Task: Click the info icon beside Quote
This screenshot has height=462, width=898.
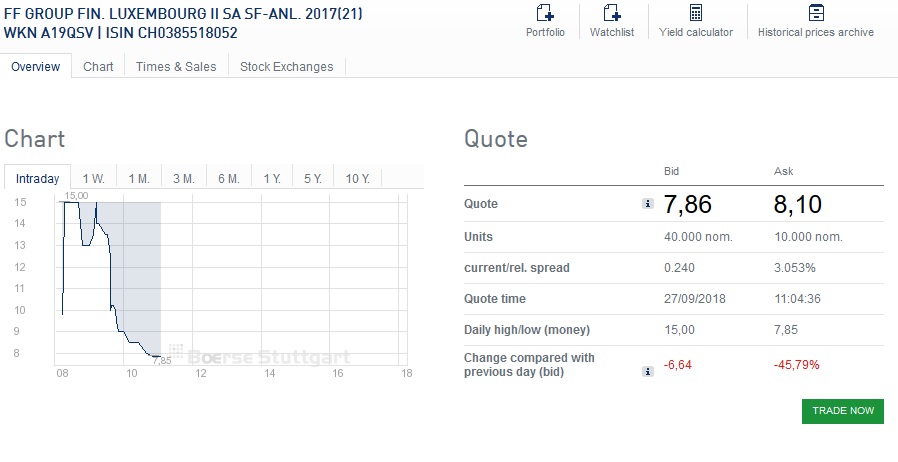Action: tap(648, 203)
